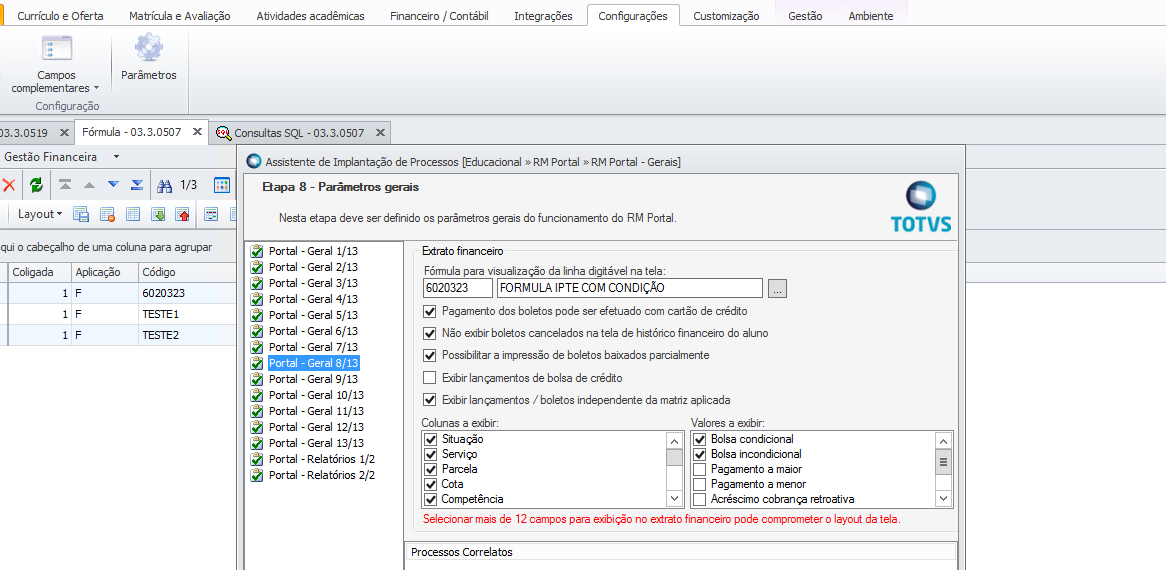Click formula code field 6020323
The height and width of the screenshot is (570, 1166).
click(x=458, y=288)
